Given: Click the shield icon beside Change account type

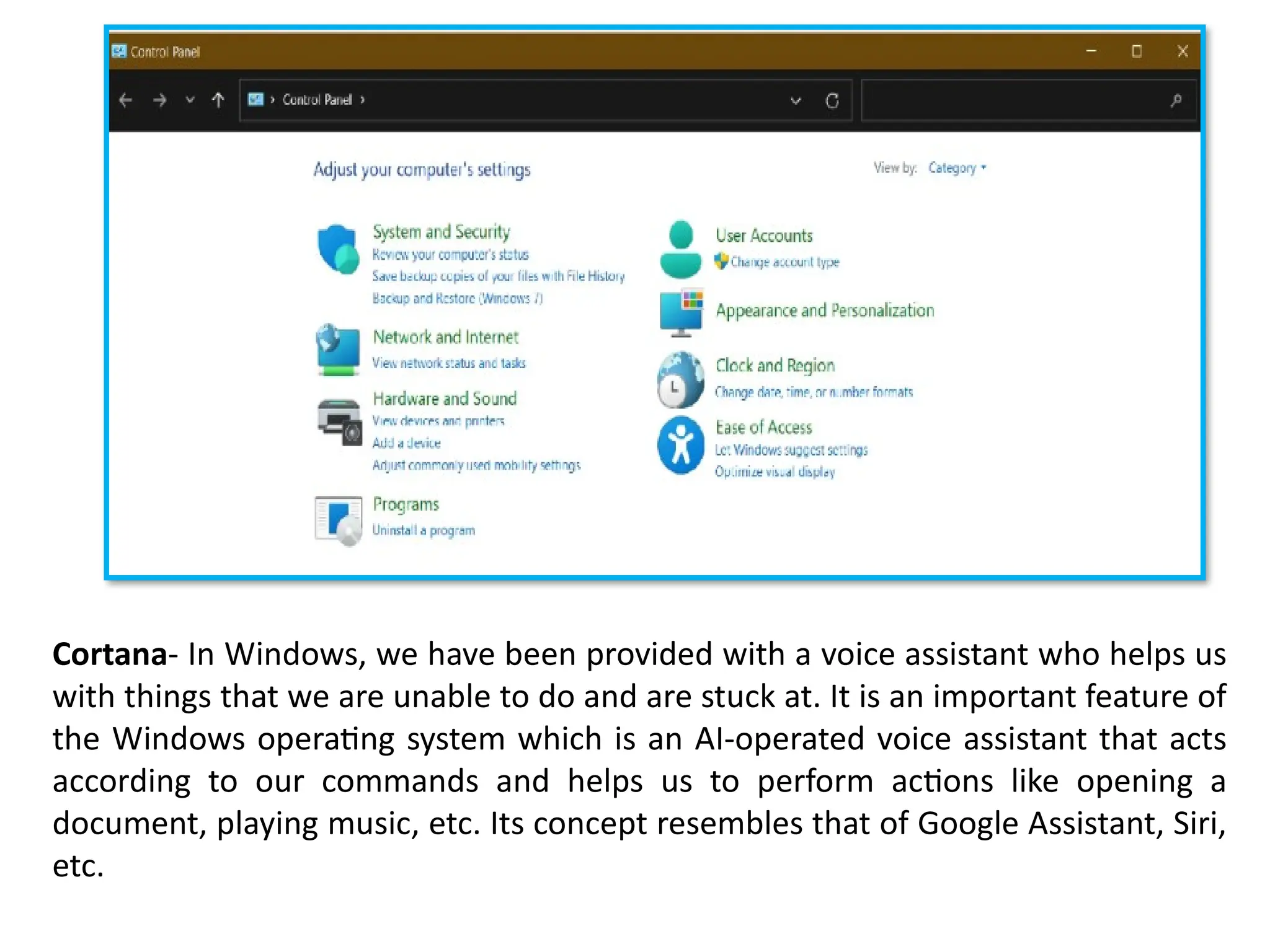Looking at the screenshot, I should 721,262.
